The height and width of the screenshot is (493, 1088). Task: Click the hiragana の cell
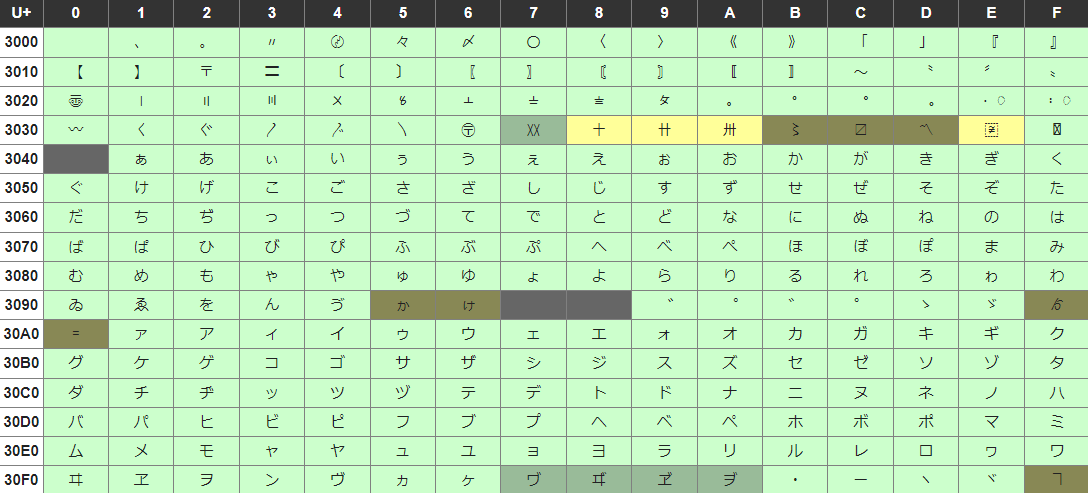point(991,217)
